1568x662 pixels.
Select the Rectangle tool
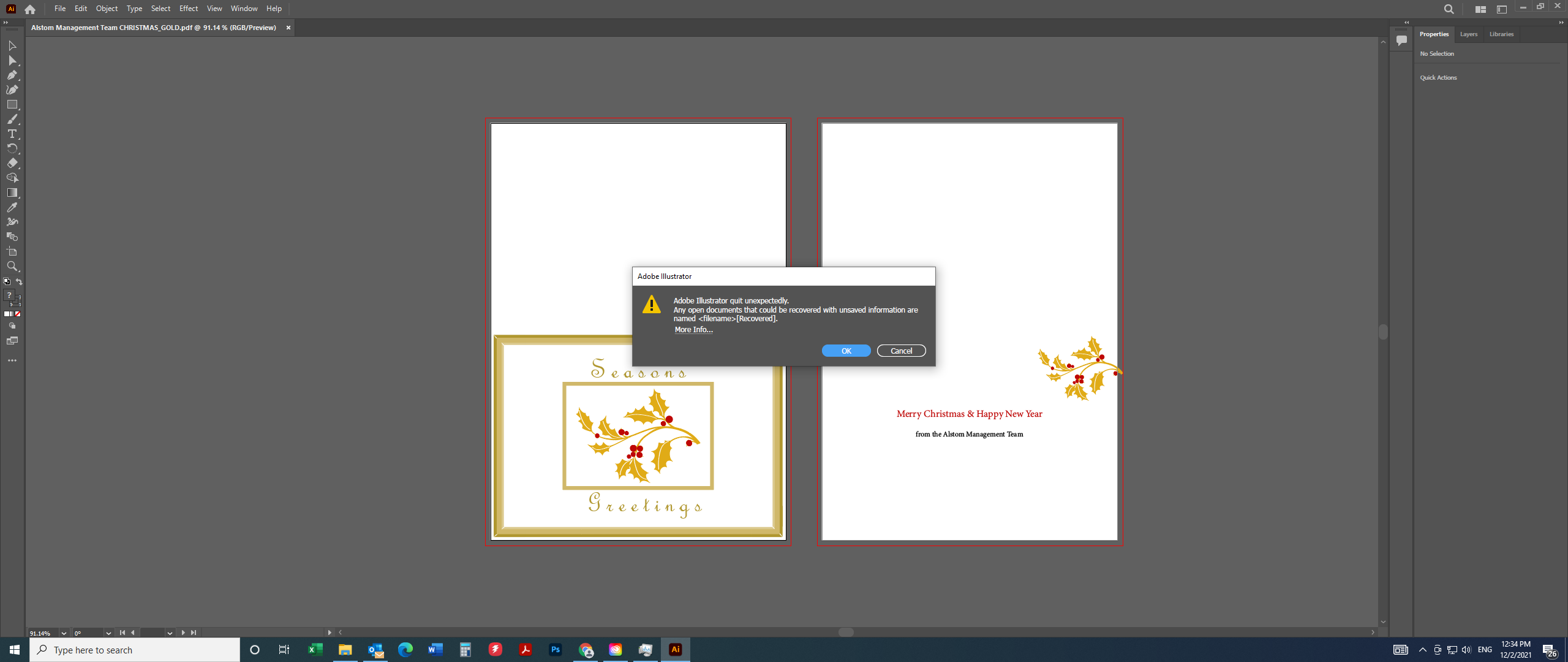pos(12,104)
